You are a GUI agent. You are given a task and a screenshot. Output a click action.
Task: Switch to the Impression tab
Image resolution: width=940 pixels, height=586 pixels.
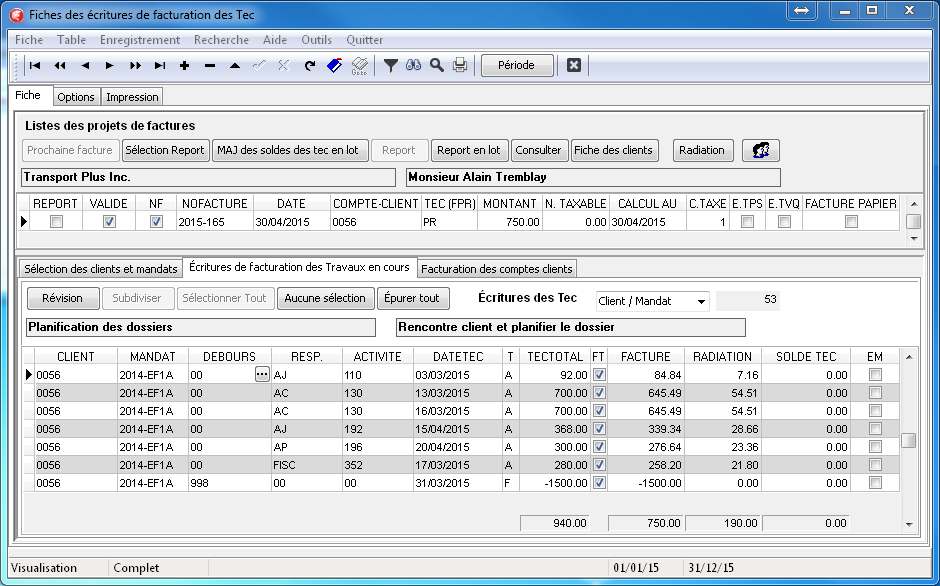(132, 97)
